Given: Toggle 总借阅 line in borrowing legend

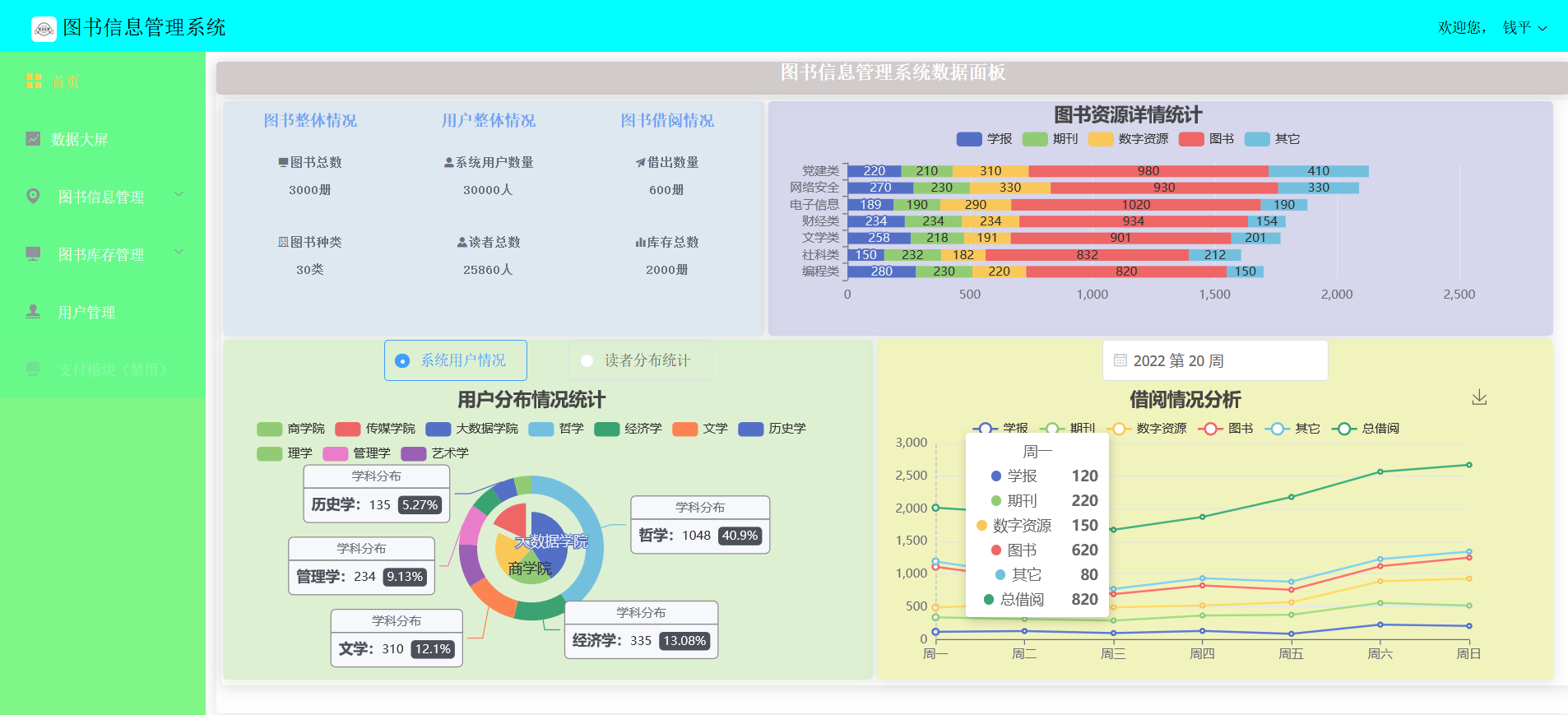Looking at the screenshot, I should point(1366,429).
